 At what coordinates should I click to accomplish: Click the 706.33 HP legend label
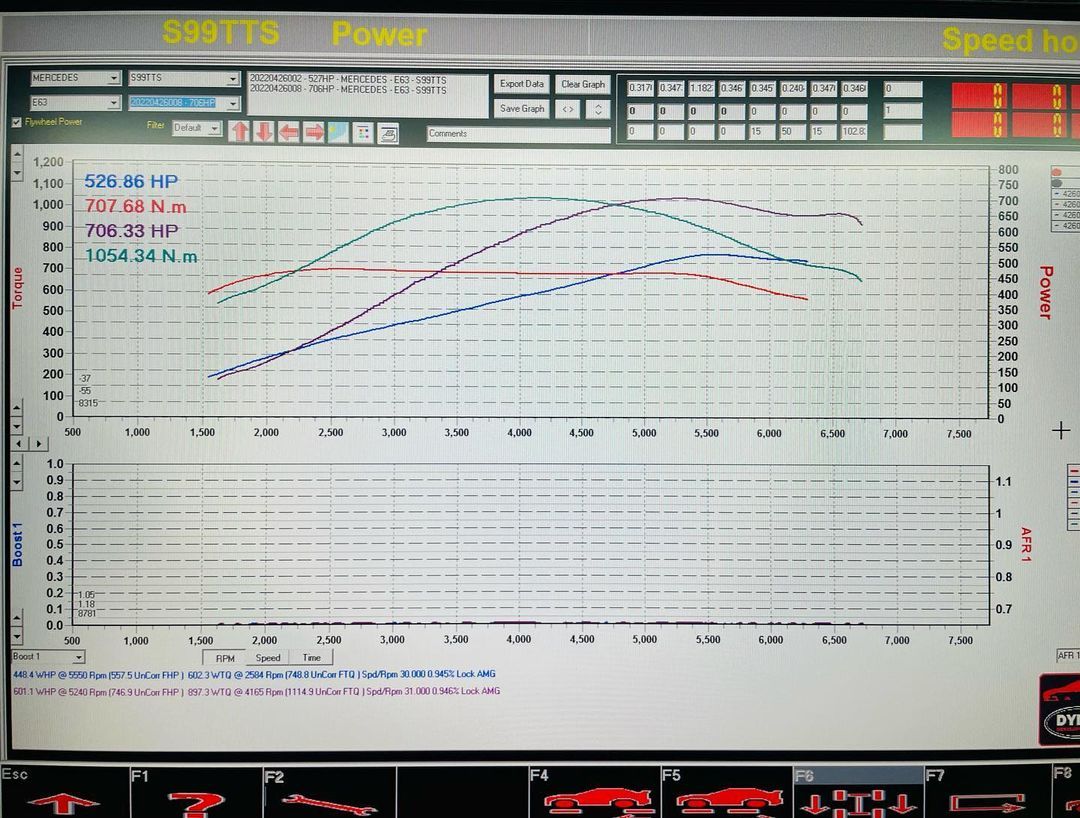tap(131, 231)
